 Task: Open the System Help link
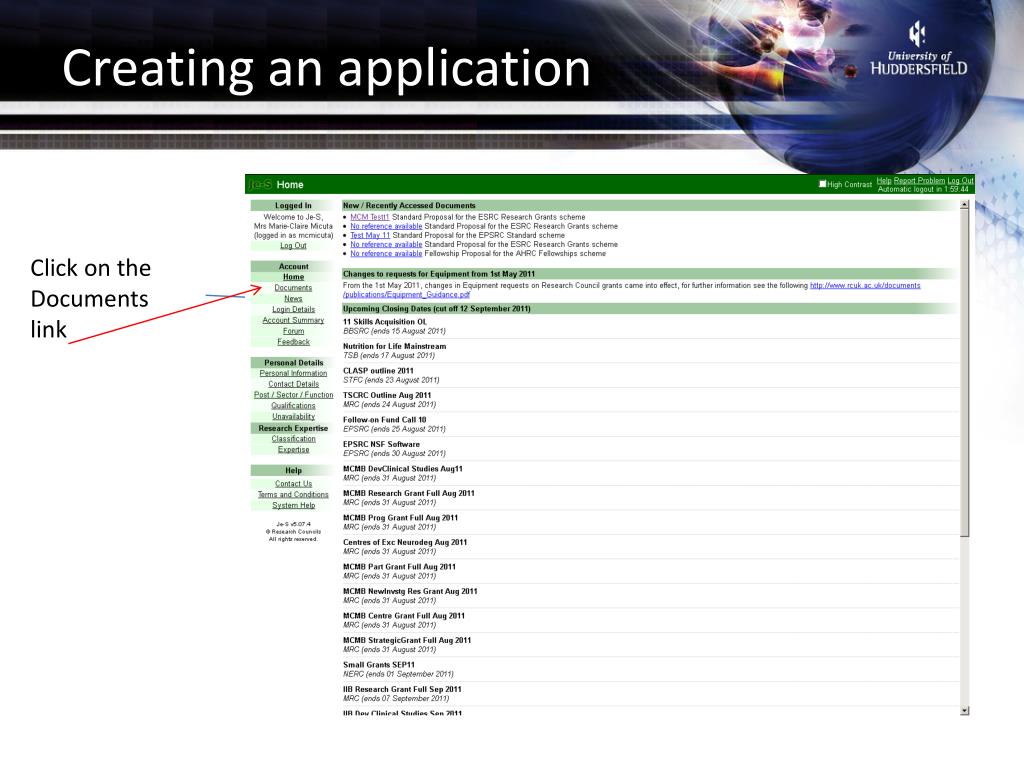tap(293, 505)
